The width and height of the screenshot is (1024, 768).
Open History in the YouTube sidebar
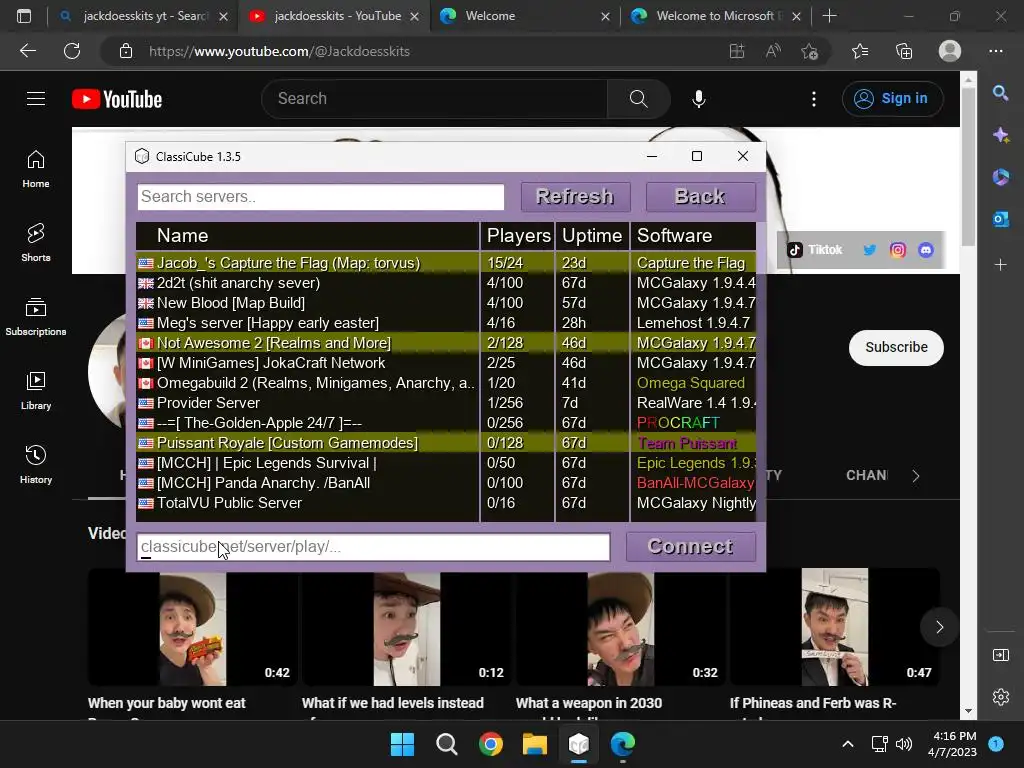coord(36,464)
